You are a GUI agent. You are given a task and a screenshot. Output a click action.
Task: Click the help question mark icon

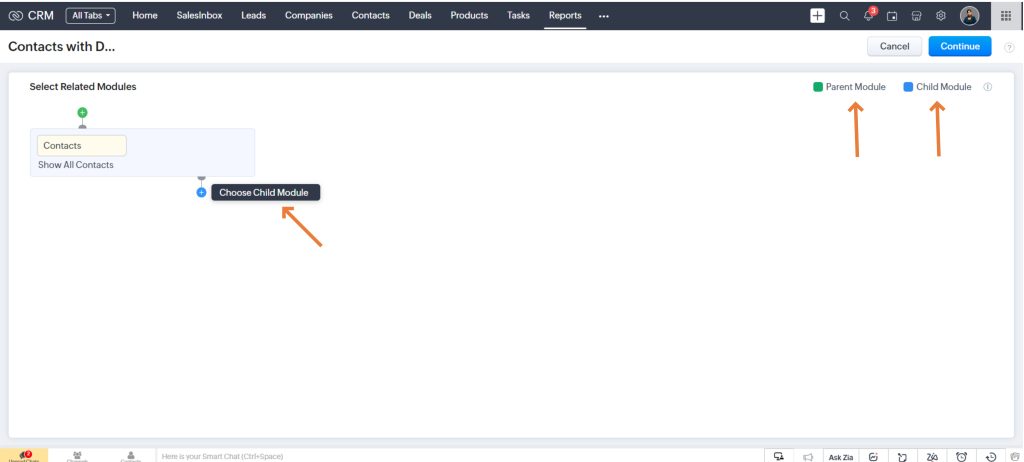click(1009, 47)
